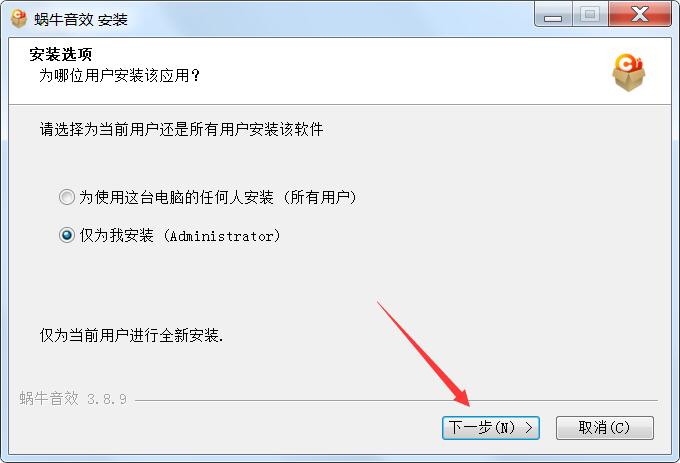680x463 pixels.
Task: Select the 所有用户 install radio button
Action: click(67, 197)
